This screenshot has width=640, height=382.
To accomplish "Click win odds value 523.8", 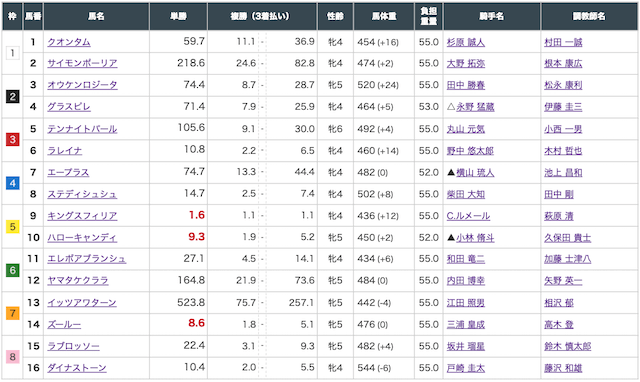I will (191, 302).
